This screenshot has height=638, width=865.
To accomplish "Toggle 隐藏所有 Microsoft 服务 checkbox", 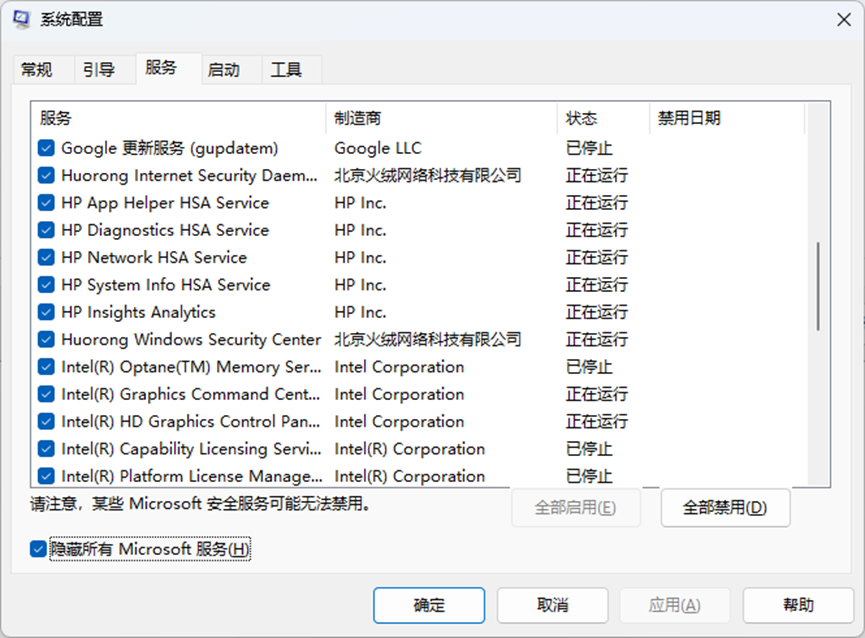I will pos(38,549).
